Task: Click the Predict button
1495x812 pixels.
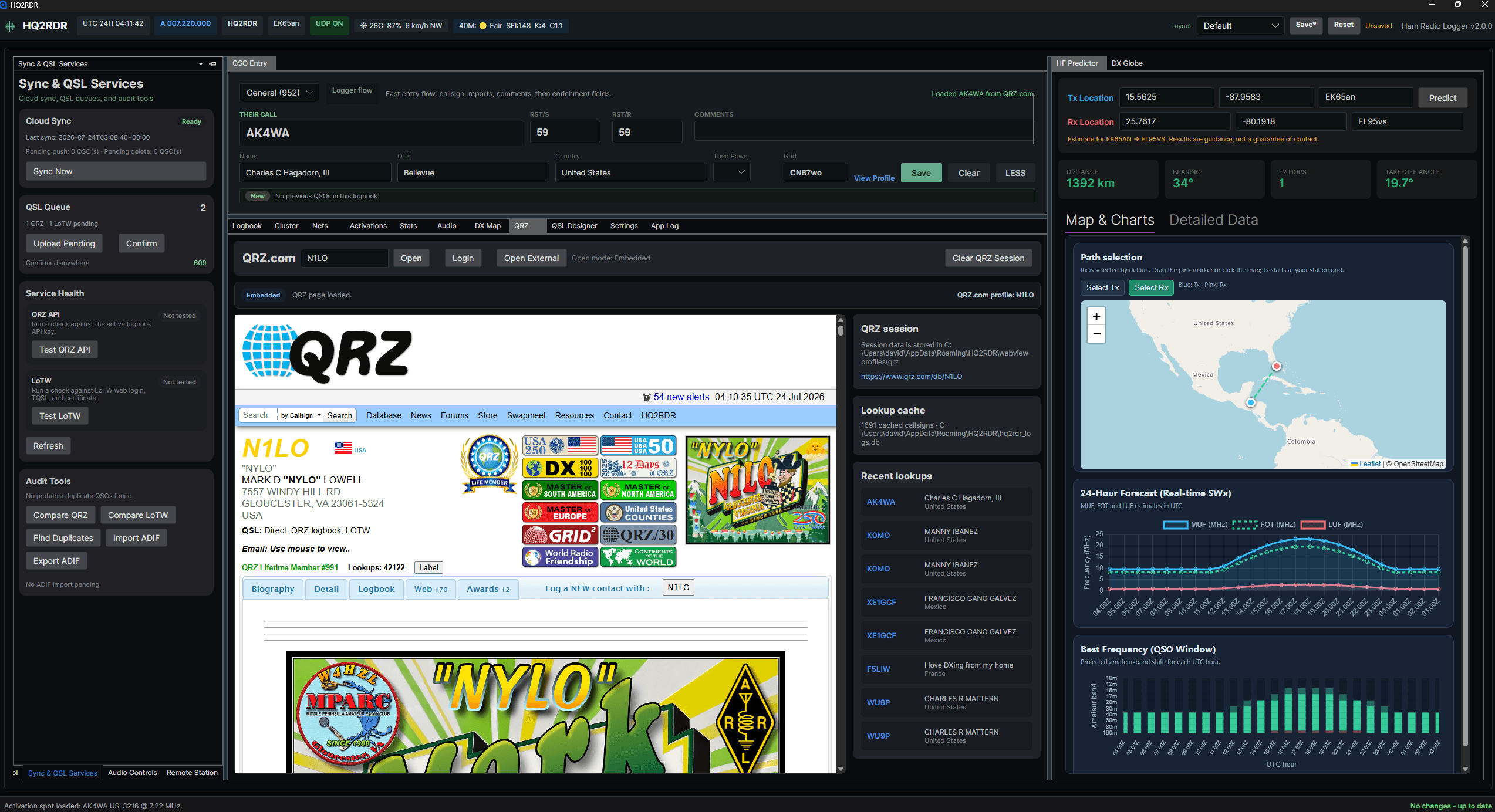Action: click(1442, 98)
